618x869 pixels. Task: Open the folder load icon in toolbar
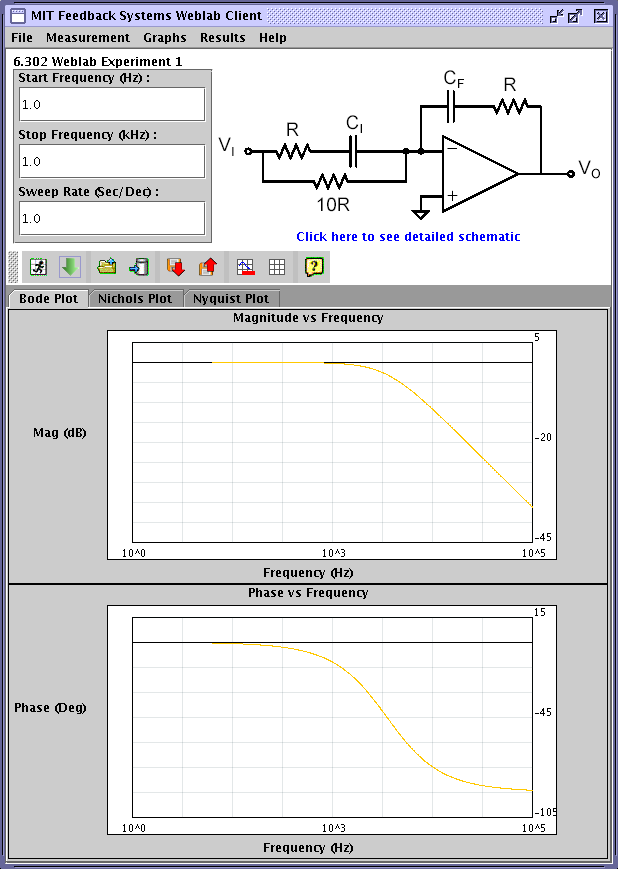tap(107, 267)
